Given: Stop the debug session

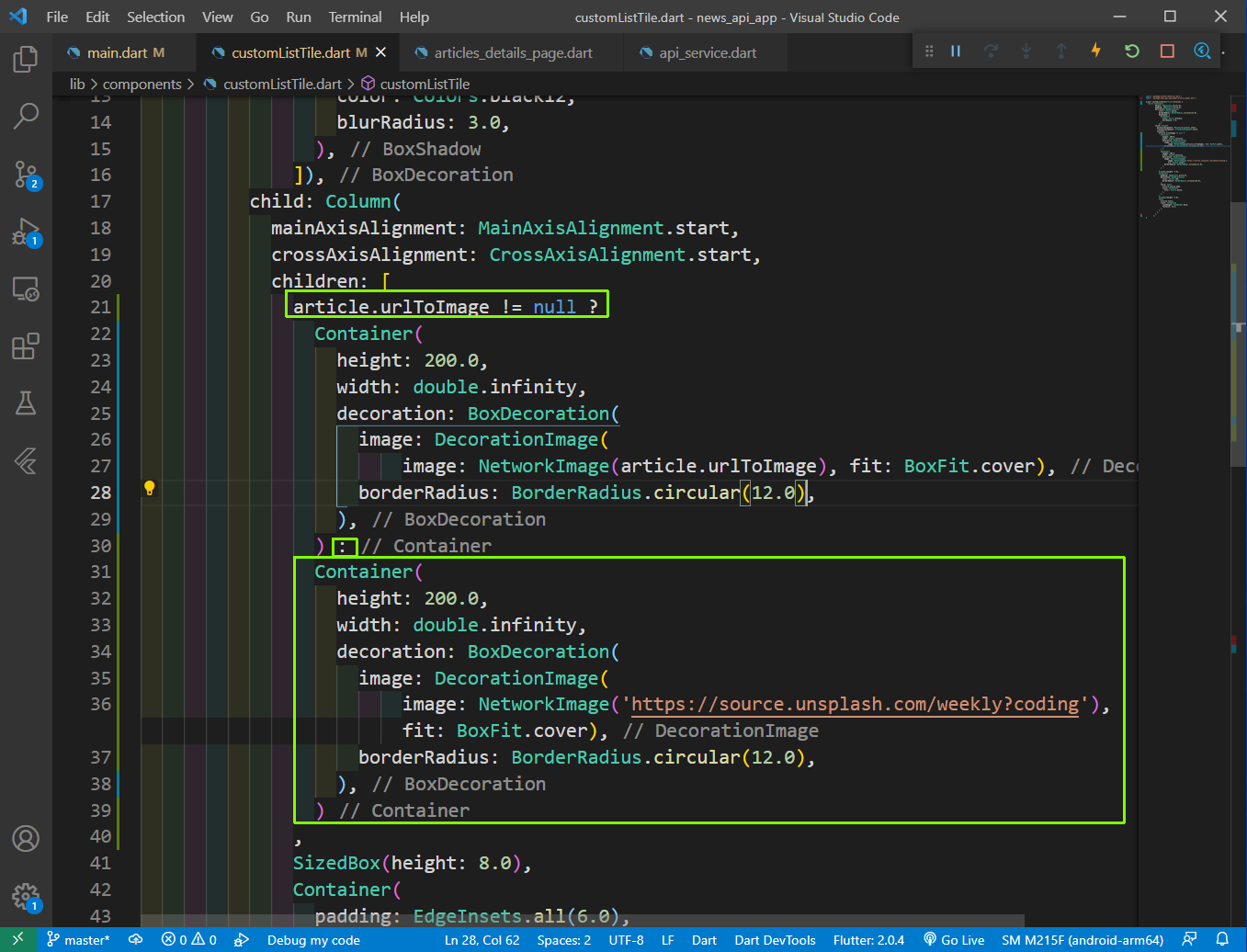Looking at the screenshot, I should (1167, 51).
